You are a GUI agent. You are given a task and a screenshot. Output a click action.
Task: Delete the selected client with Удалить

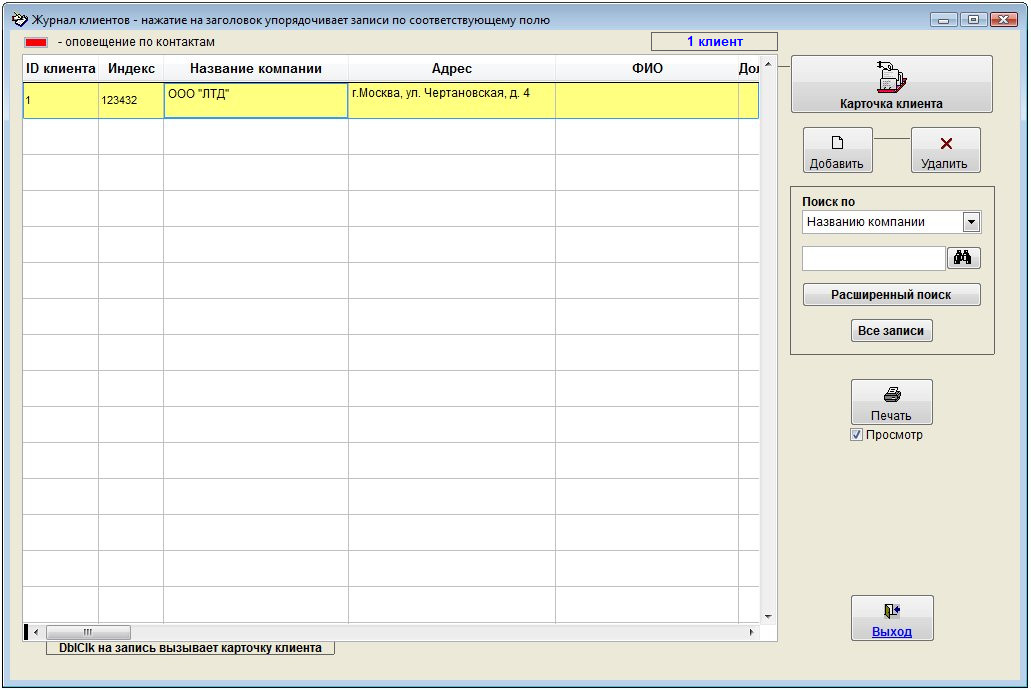coord(945,150)
